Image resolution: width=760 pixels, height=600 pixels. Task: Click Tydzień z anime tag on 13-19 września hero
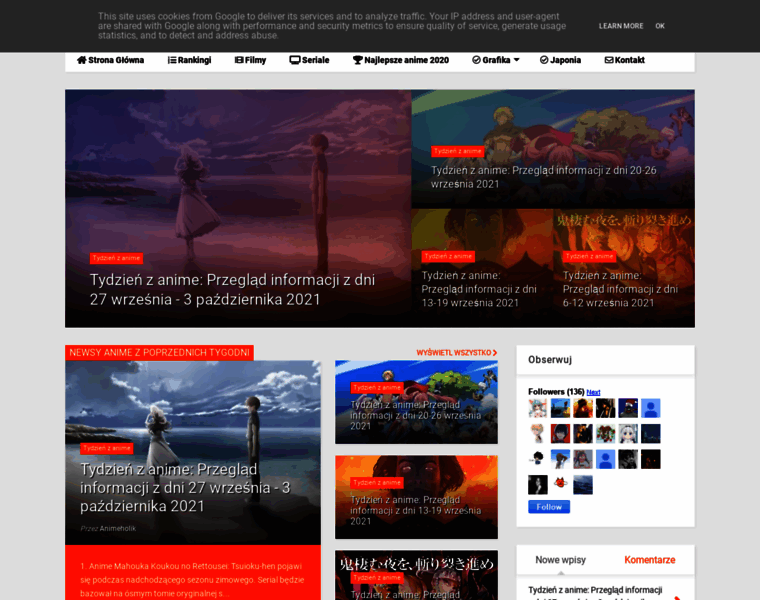tap(448, 256)
